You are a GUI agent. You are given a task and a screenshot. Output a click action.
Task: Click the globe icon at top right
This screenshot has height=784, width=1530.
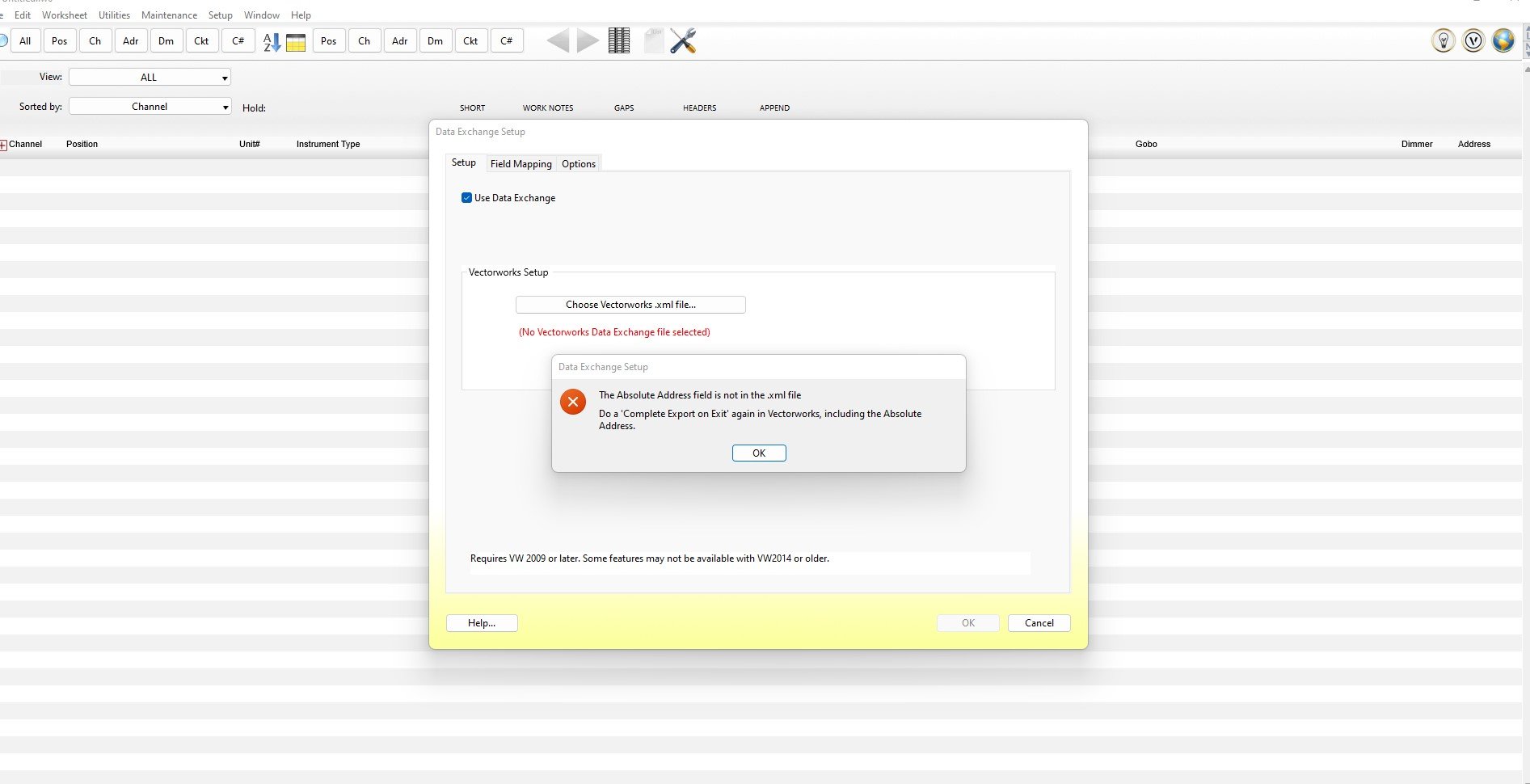point(1503,40)
